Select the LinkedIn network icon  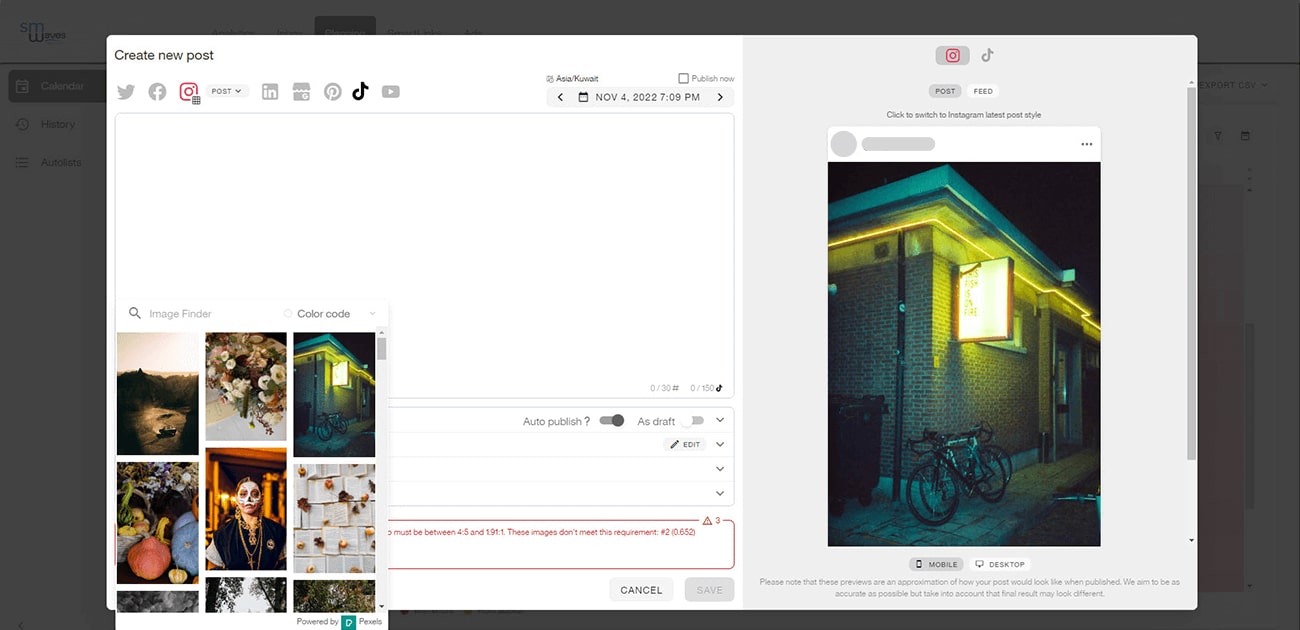pos(270,92)
